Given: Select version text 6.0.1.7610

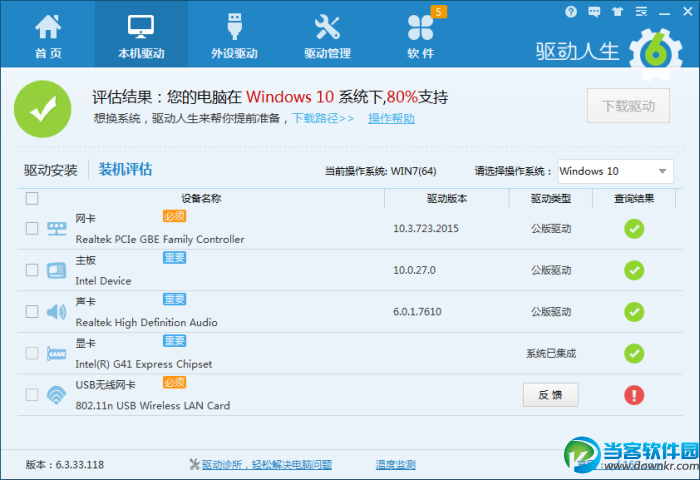Looking at the screenshot, I should [417, 312].
